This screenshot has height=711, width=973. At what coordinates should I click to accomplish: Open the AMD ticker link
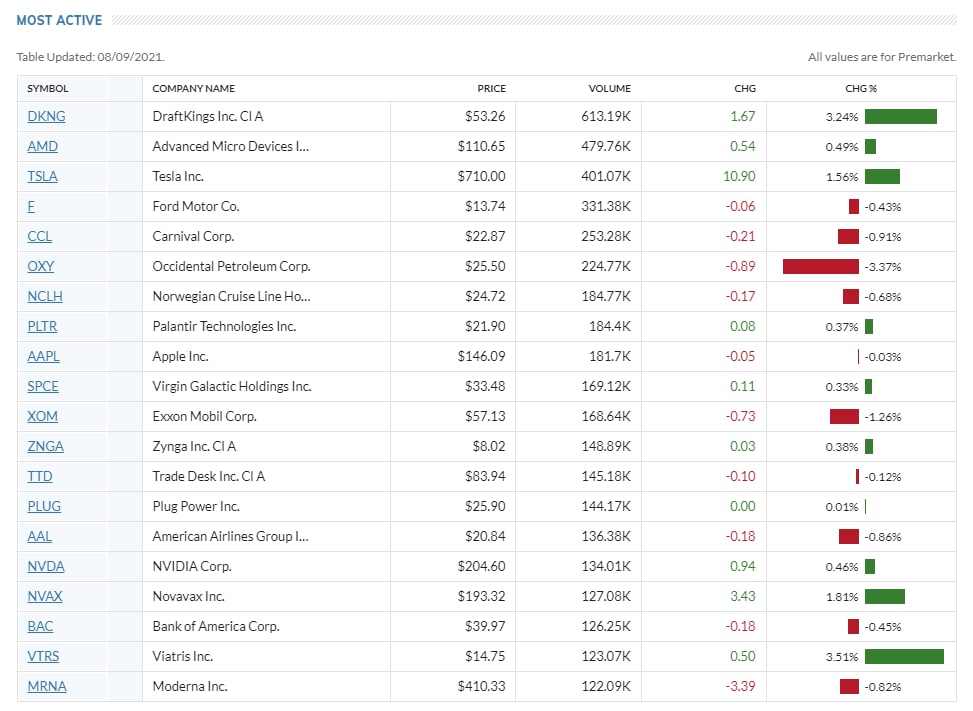42,146
